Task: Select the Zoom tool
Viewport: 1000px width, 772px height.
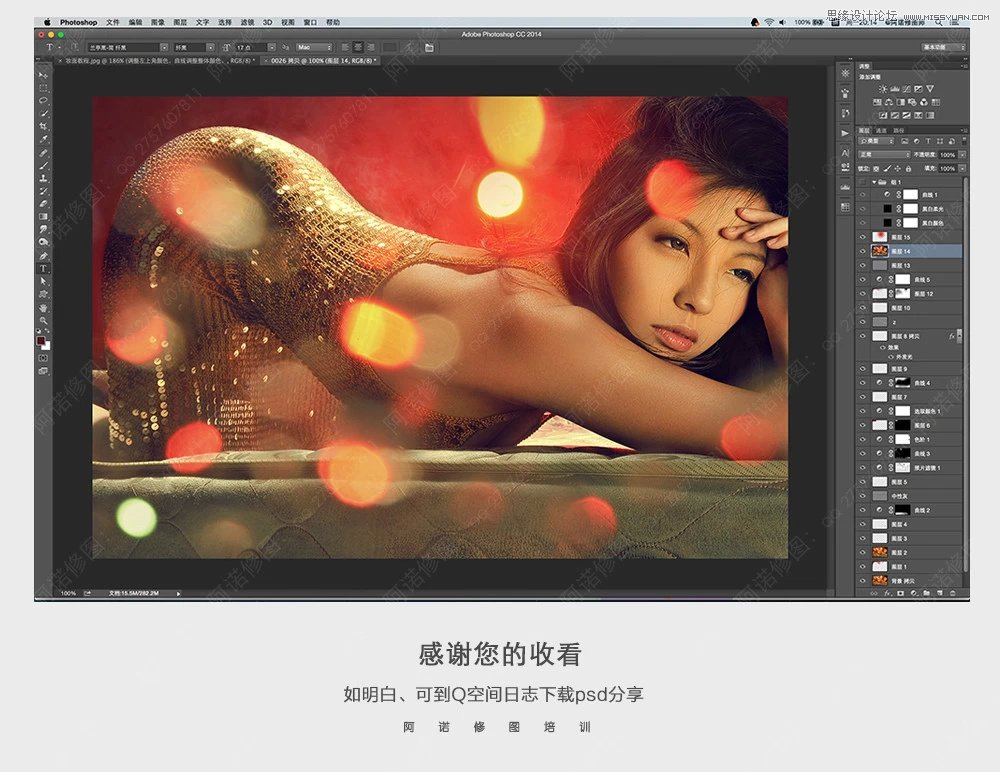Action: [43, 320]
